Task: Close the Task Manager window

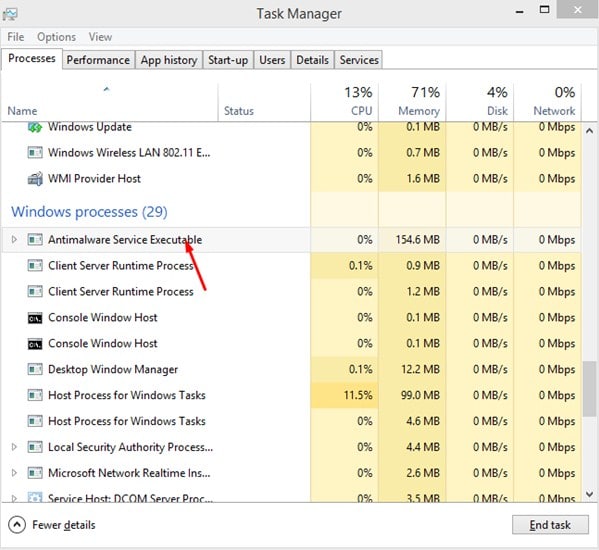Action: [578, 10]
